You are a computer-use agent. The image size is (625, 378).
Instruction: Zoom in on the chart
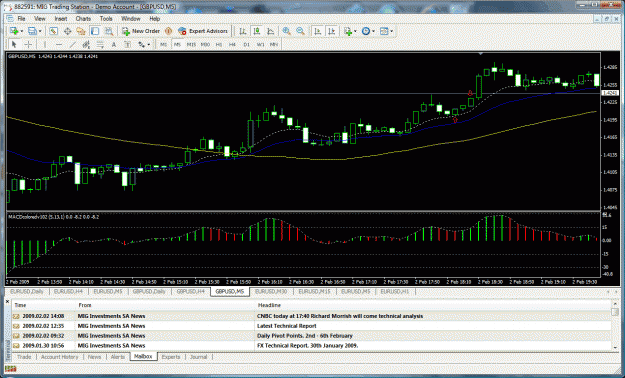[x=286, y=31]
